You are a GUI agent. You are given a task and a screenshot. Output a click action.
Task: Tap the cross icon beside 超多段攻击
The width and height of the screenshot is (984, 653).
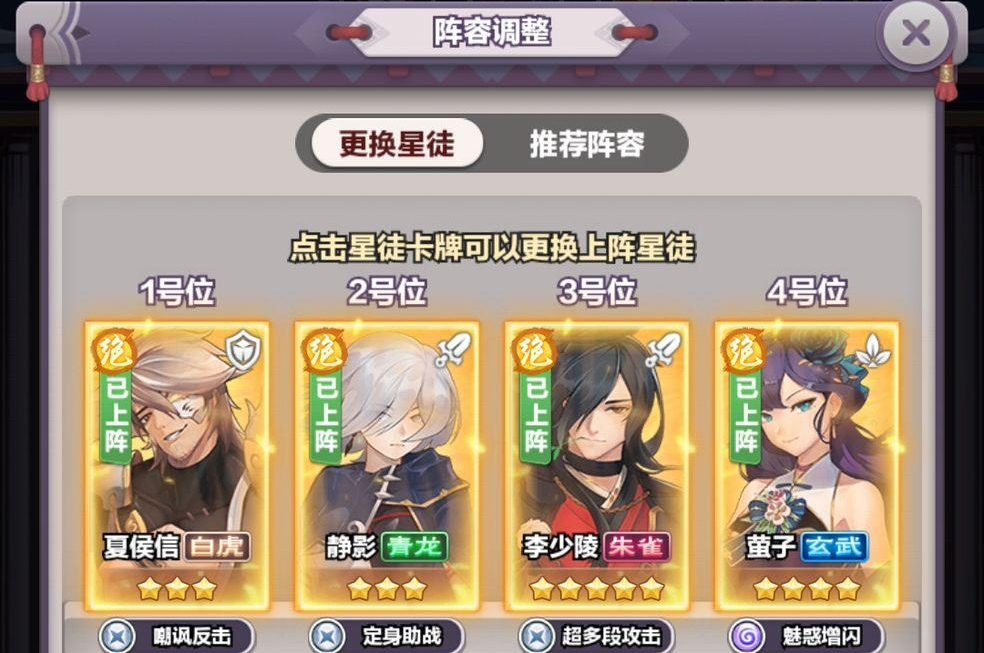(537, 636)
